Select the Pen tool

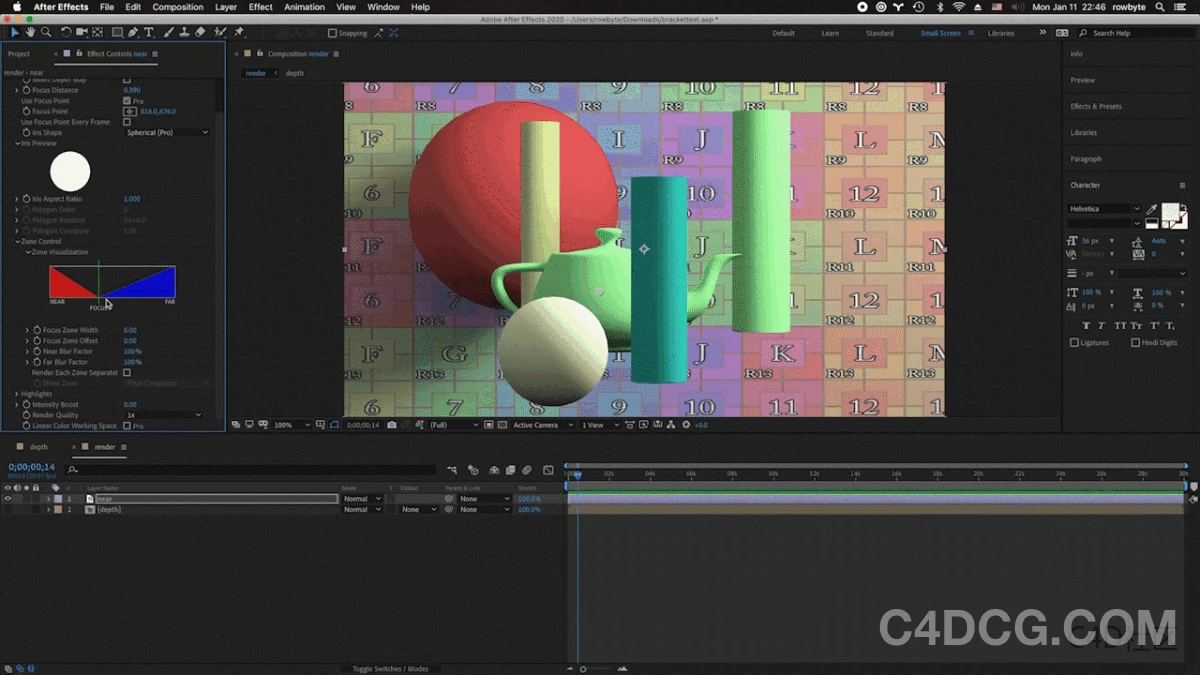132,32
